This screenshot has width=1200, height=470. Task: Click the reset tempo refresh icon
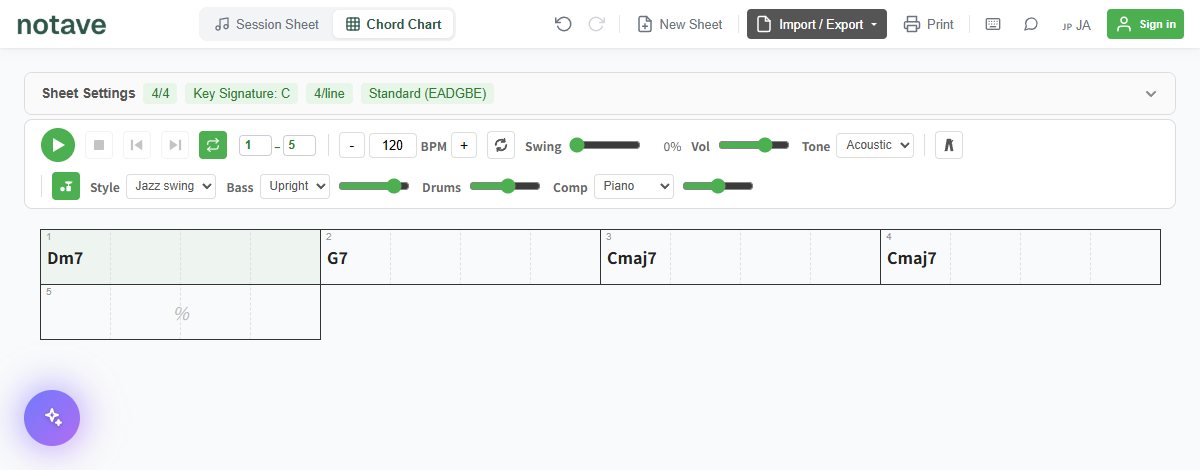[501, 145]
